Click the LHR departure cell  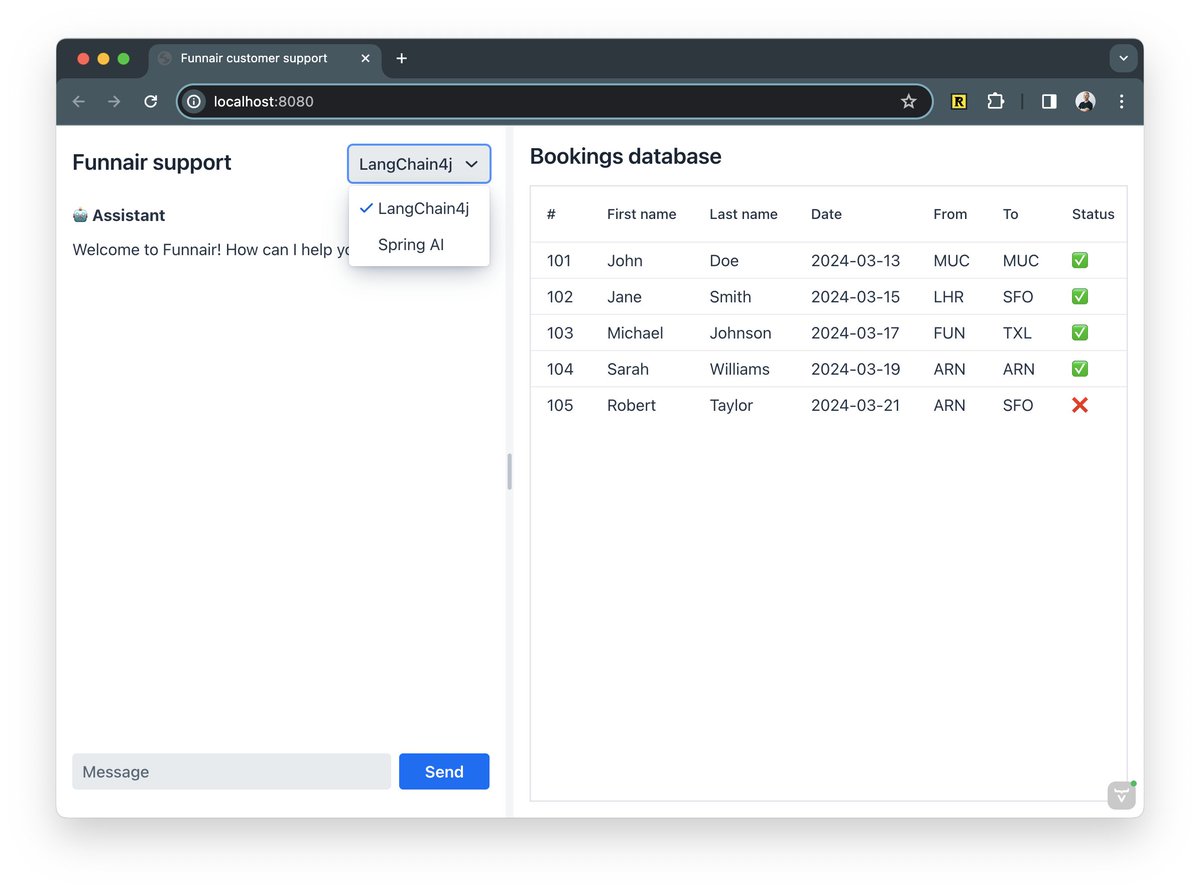948,296
